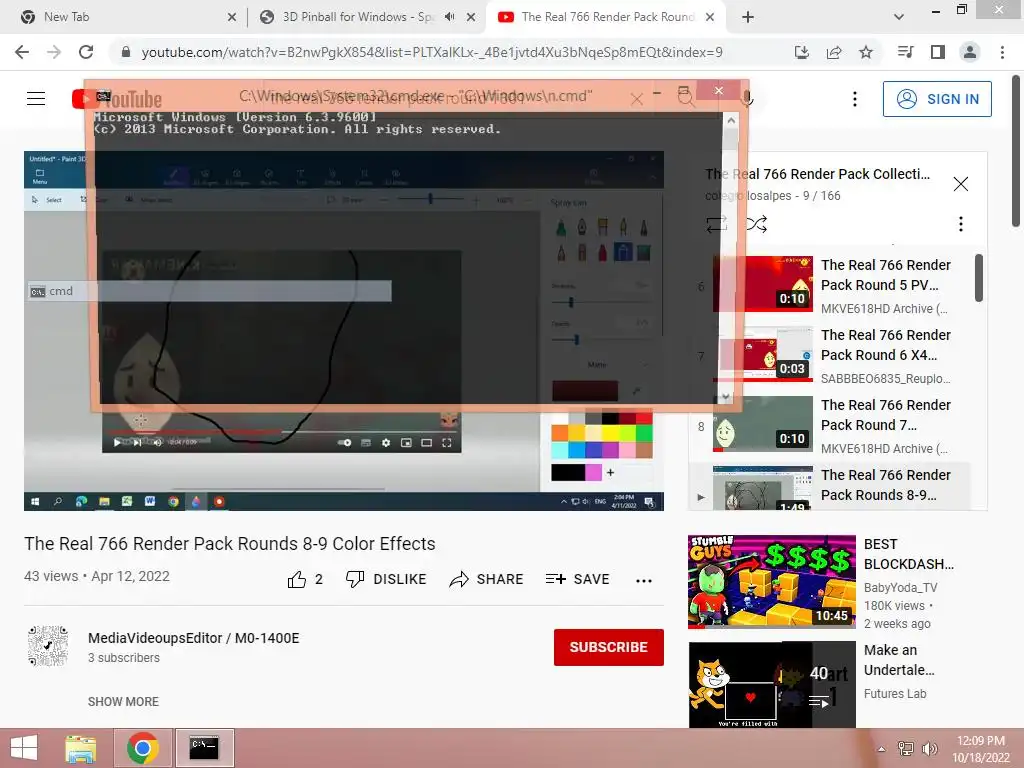The width and height of the screenshot is (1024, 768).
Task: Open the cmd window system menu icon
Action: coord(103,96)
